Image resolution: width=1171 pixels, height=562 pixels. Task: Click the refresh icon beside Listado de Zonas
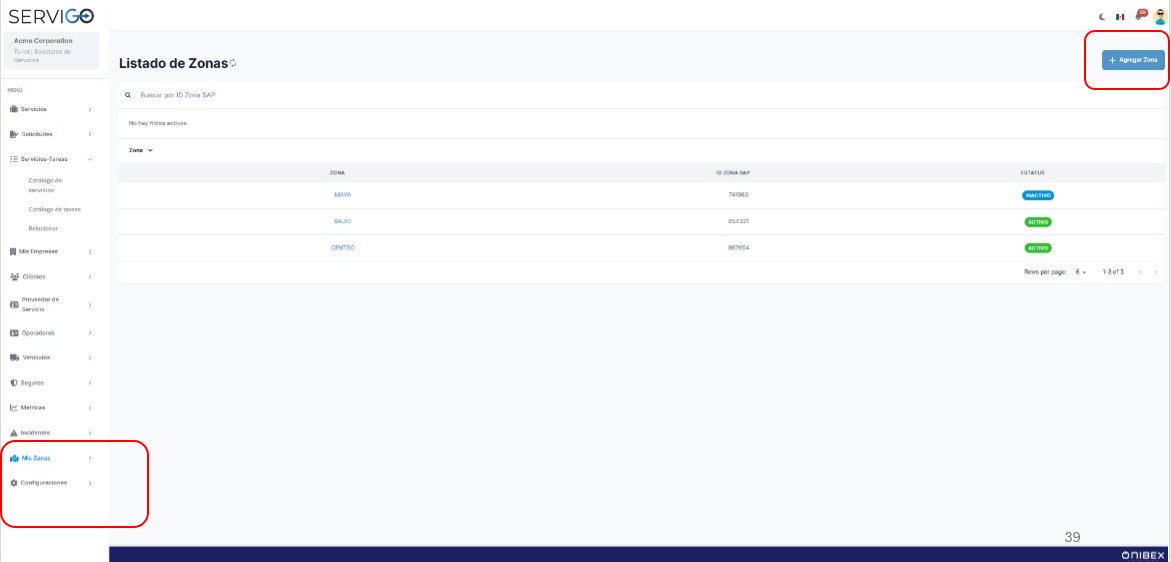(x=233, y=63)
